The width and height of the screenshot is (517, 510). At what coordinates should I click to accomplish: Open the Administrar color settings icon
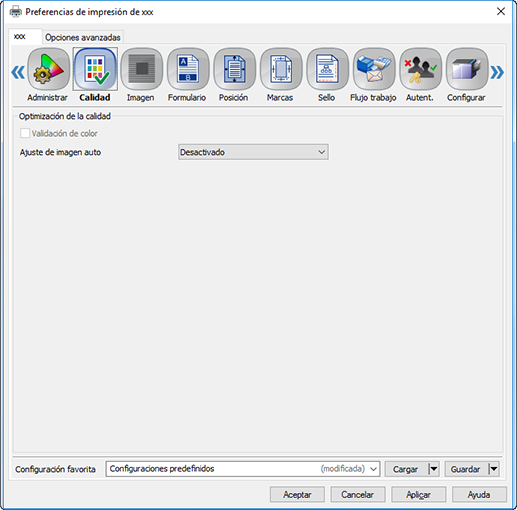(48, 69)
